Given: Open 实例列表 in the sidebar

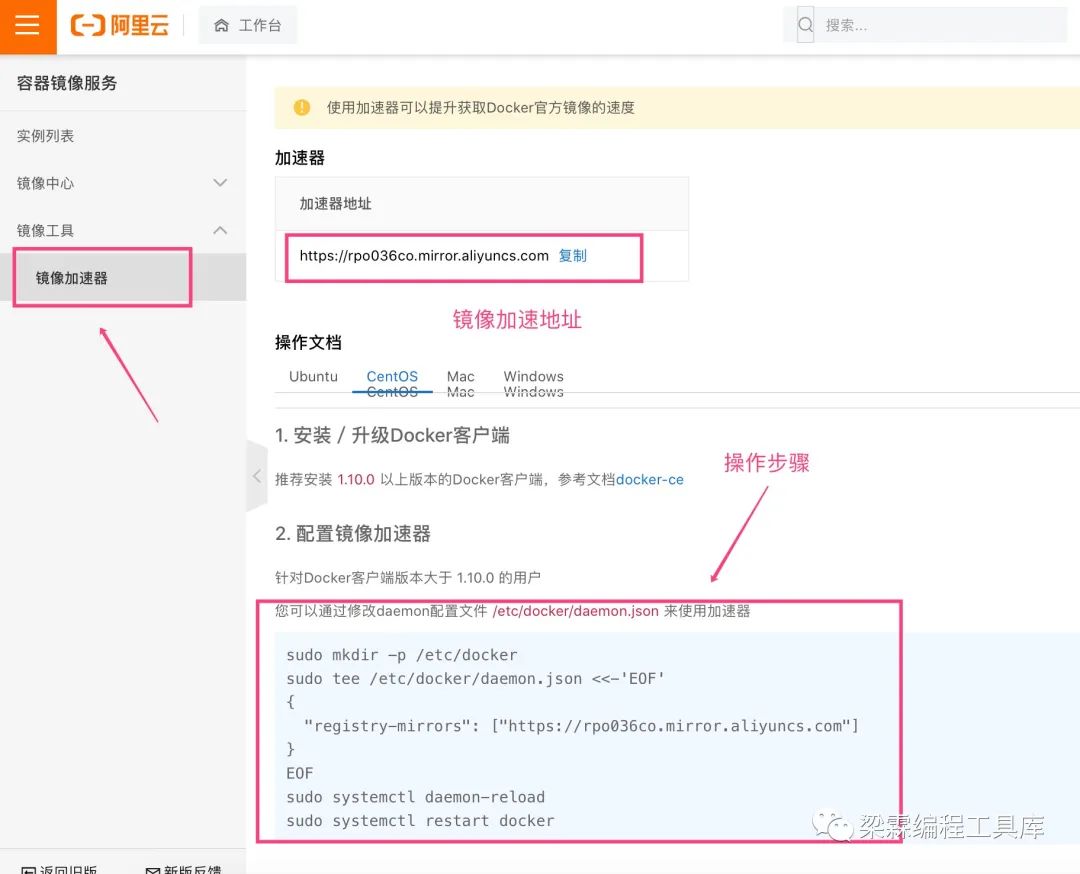Looking at the screenshot, I should (x=45, y=136).
